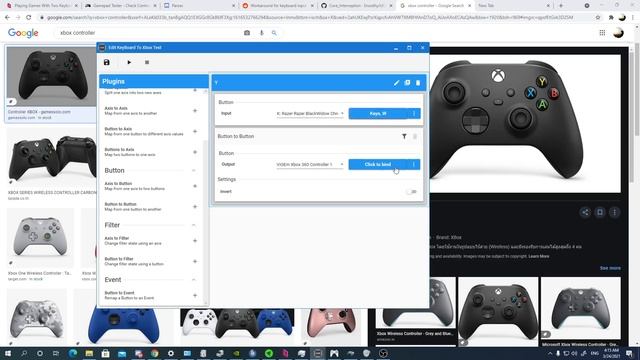
Task: Add the Button to Filter plugin
Action: (195, 261)
